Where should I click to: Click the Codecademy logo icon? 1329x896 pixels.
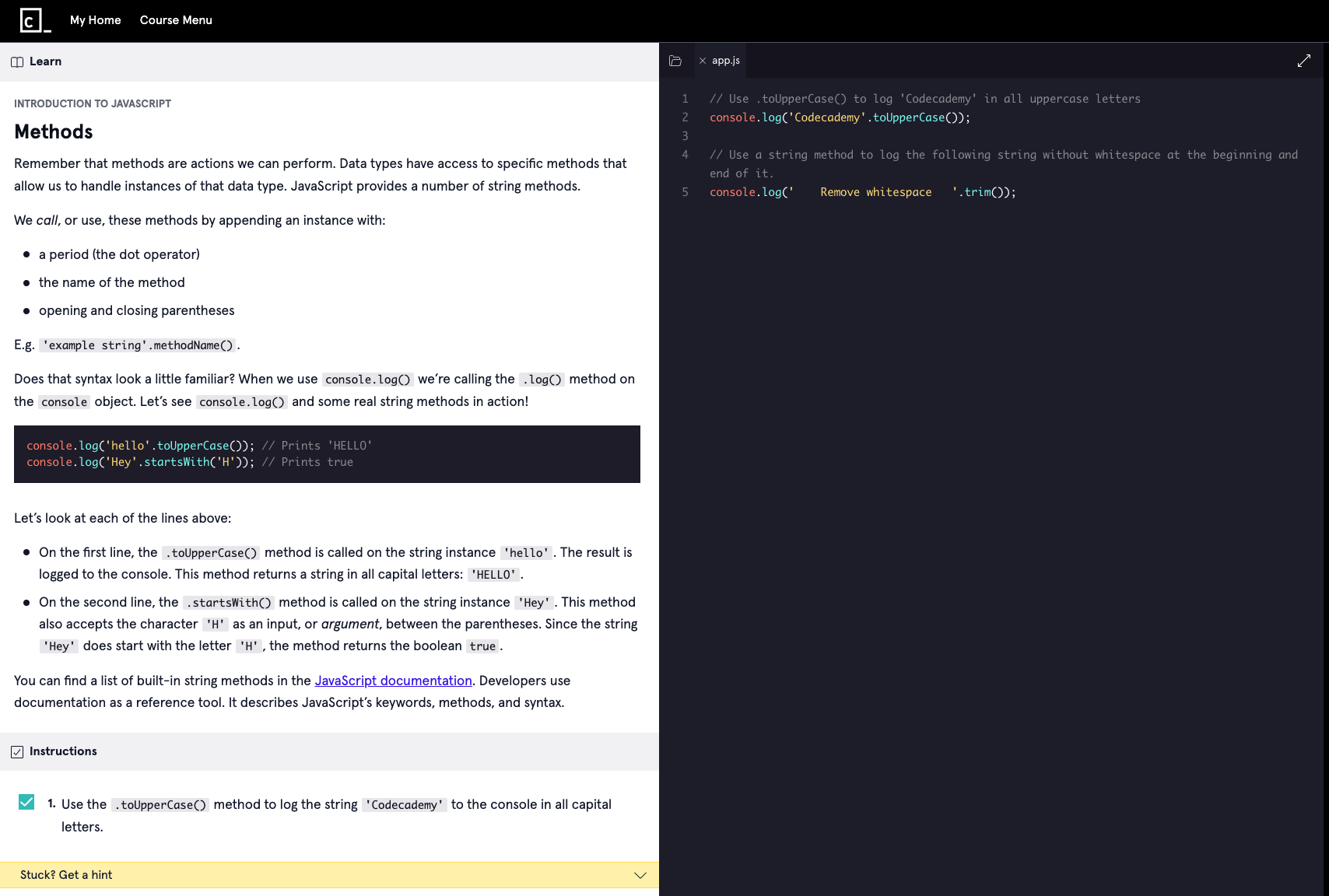35,20
